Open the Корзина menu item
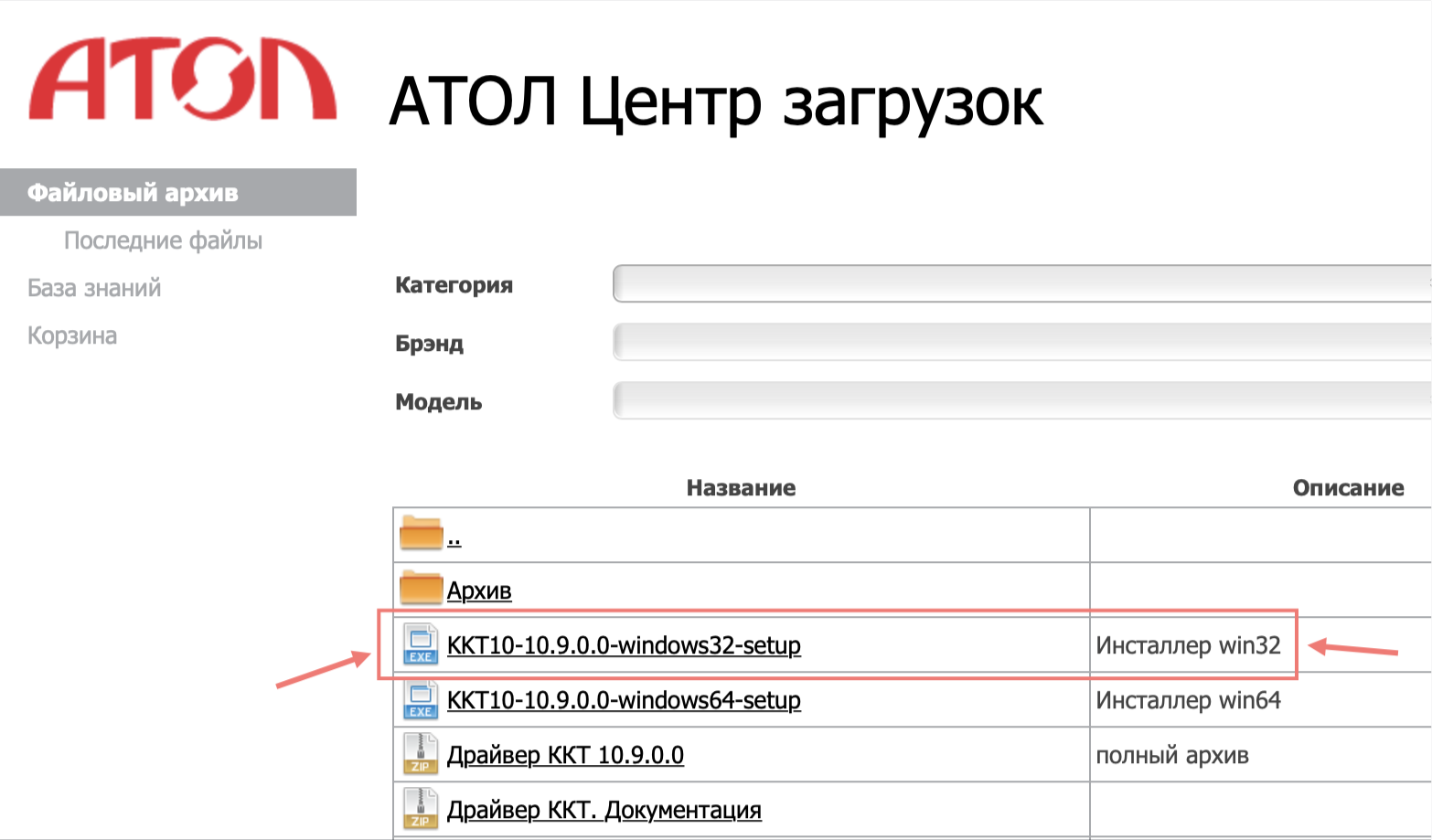Image resolution: width=1432 pixels, height=840 pixels. [72, 335]
